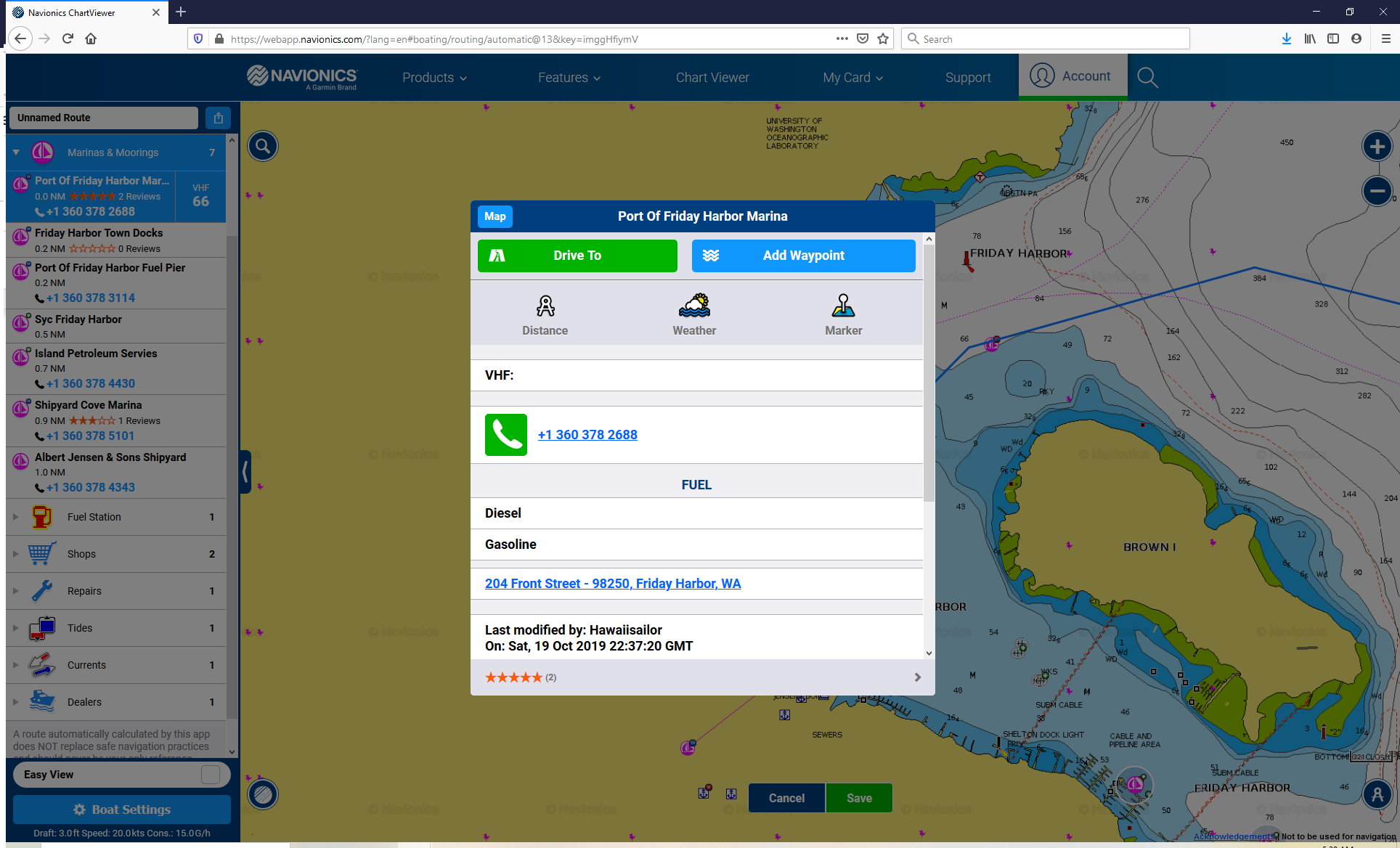This screenshot has height=848, width=1400.
Task: Open the Products dropdown menu
Action: [x=433, y=77]
